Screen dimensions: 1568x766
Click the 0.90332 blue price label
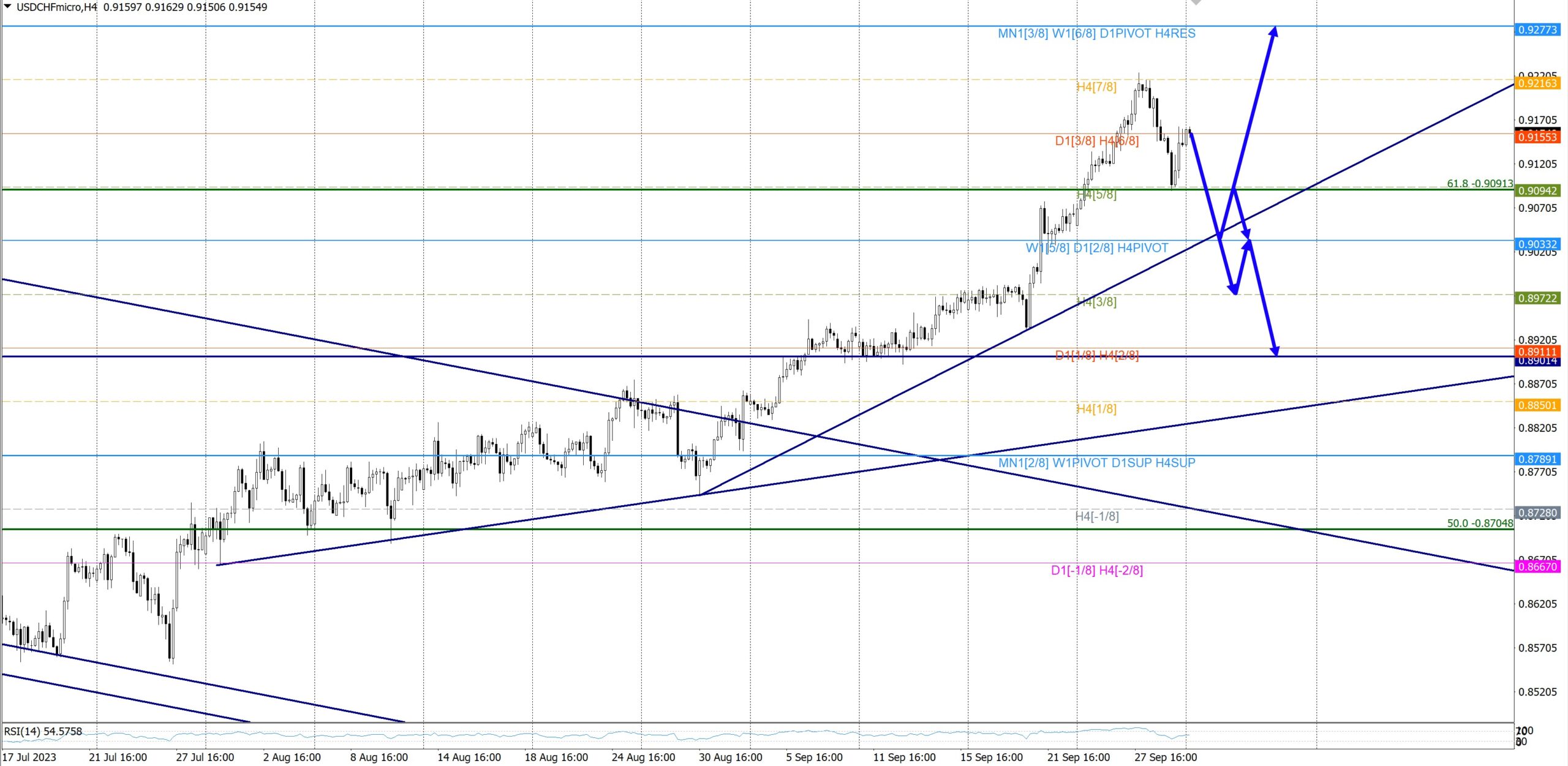[x=1537, y=244]
